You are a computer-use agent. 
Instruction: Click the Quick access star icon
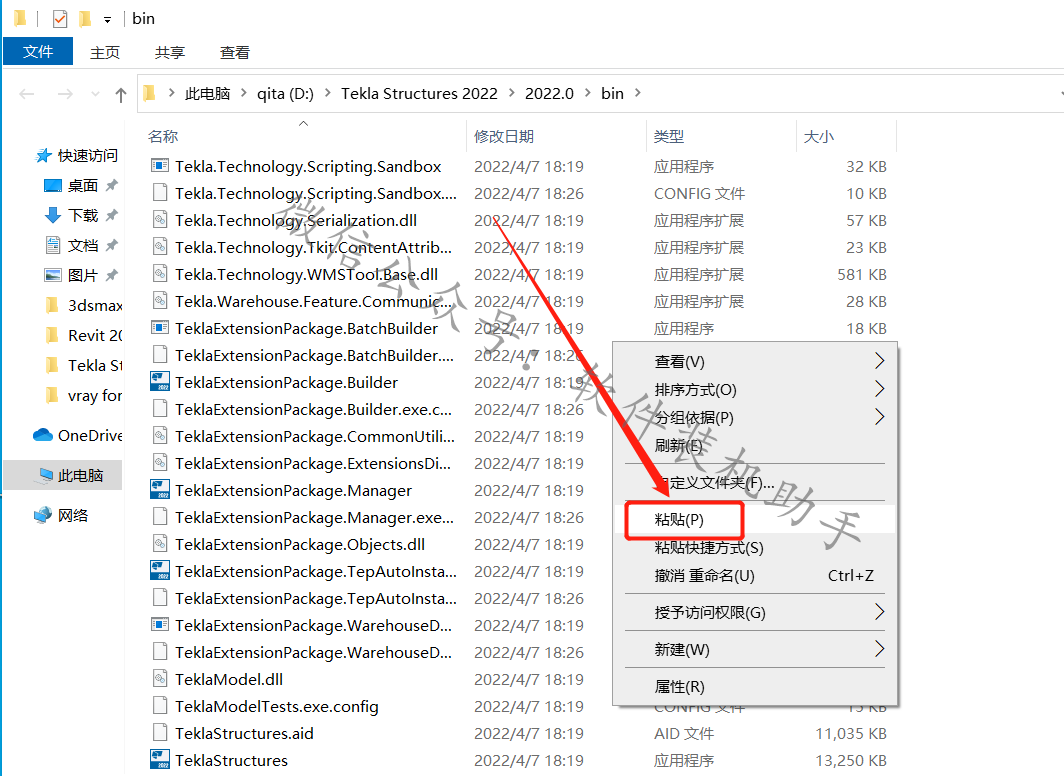(43, 155)
